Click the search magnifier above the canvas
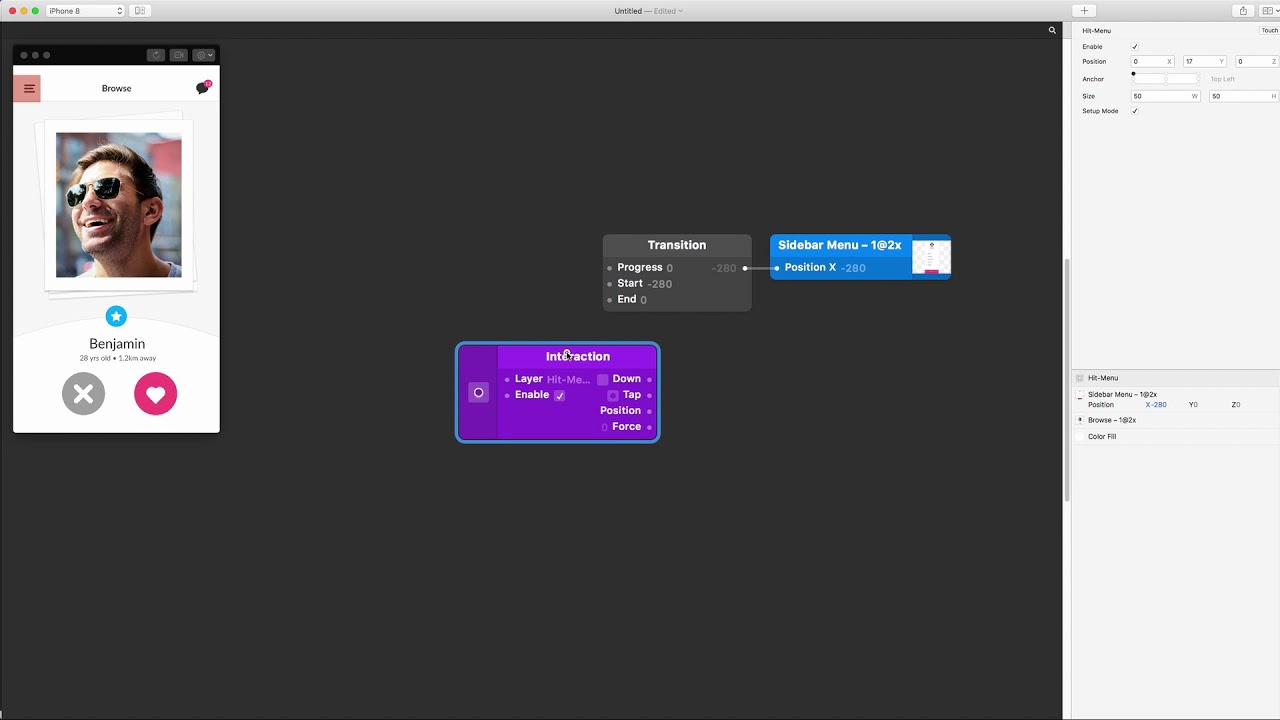The width and height of the screenshot is (1280, 720). click(1052, 31)
